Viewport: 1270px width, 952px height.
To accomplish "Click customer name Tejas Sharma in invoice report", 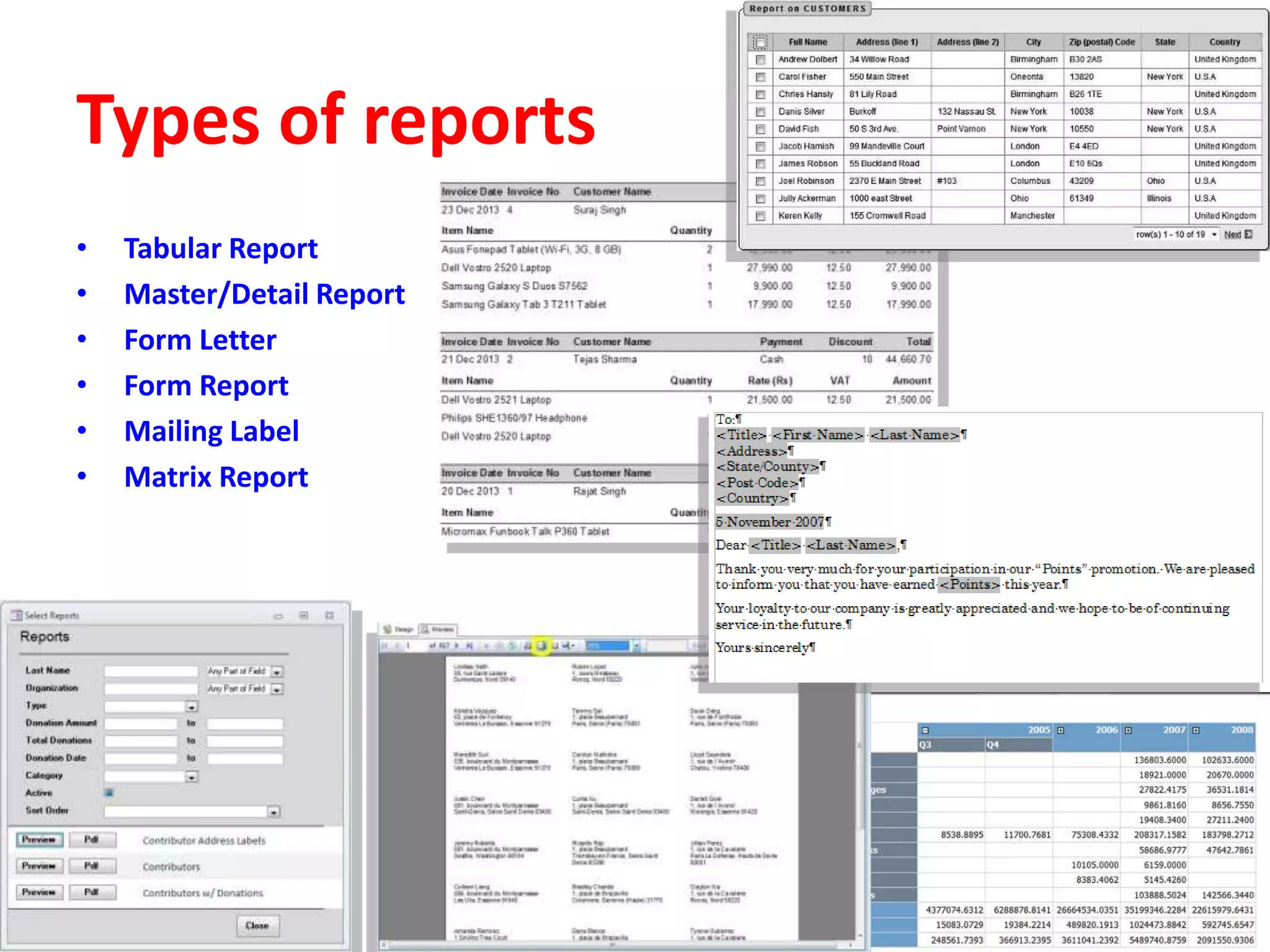I will click(x=605, y=359).
